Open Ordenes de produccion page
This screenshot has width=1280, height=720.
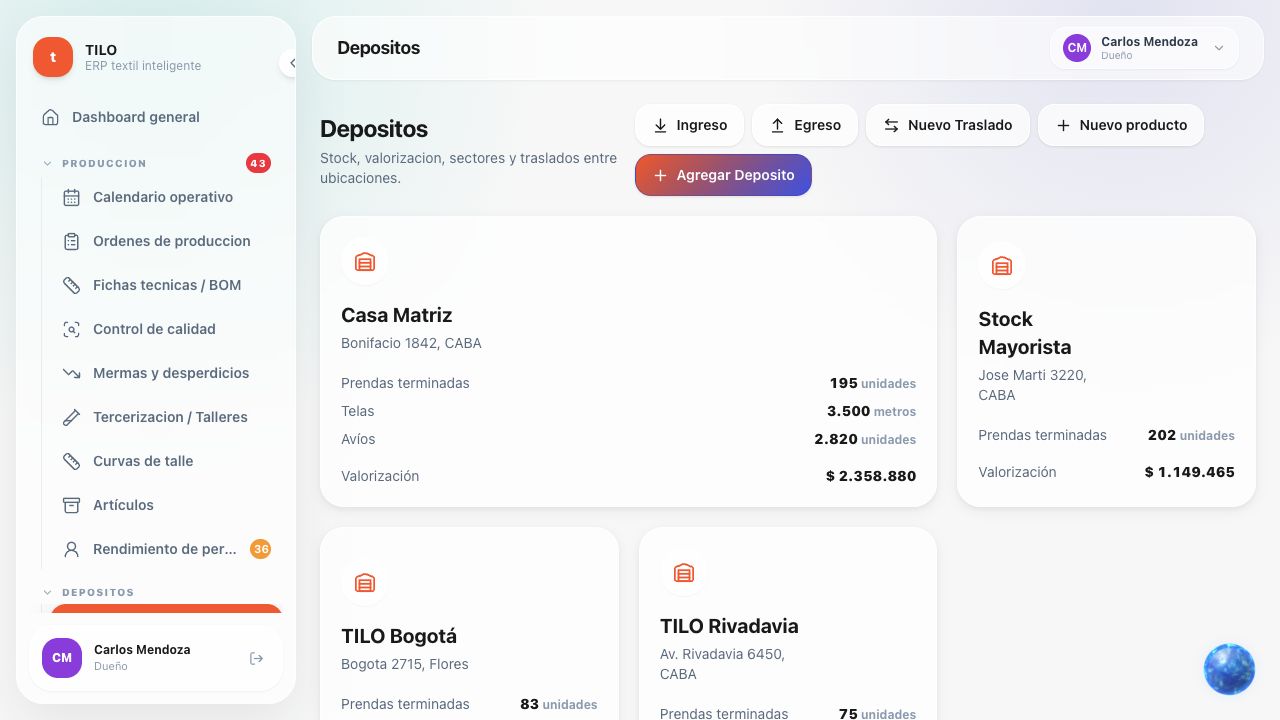pyautogui.click(x=166, y=241)
